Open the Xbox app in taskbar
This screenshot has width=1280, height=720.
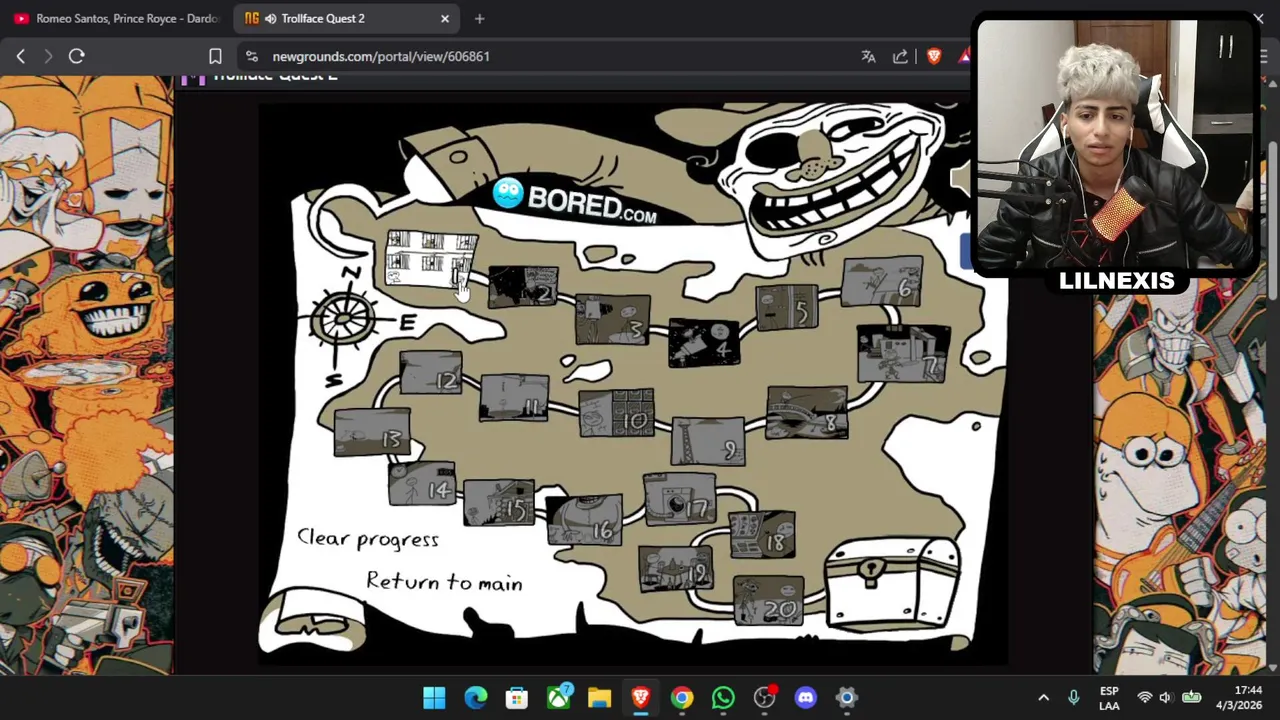(558, 697)
